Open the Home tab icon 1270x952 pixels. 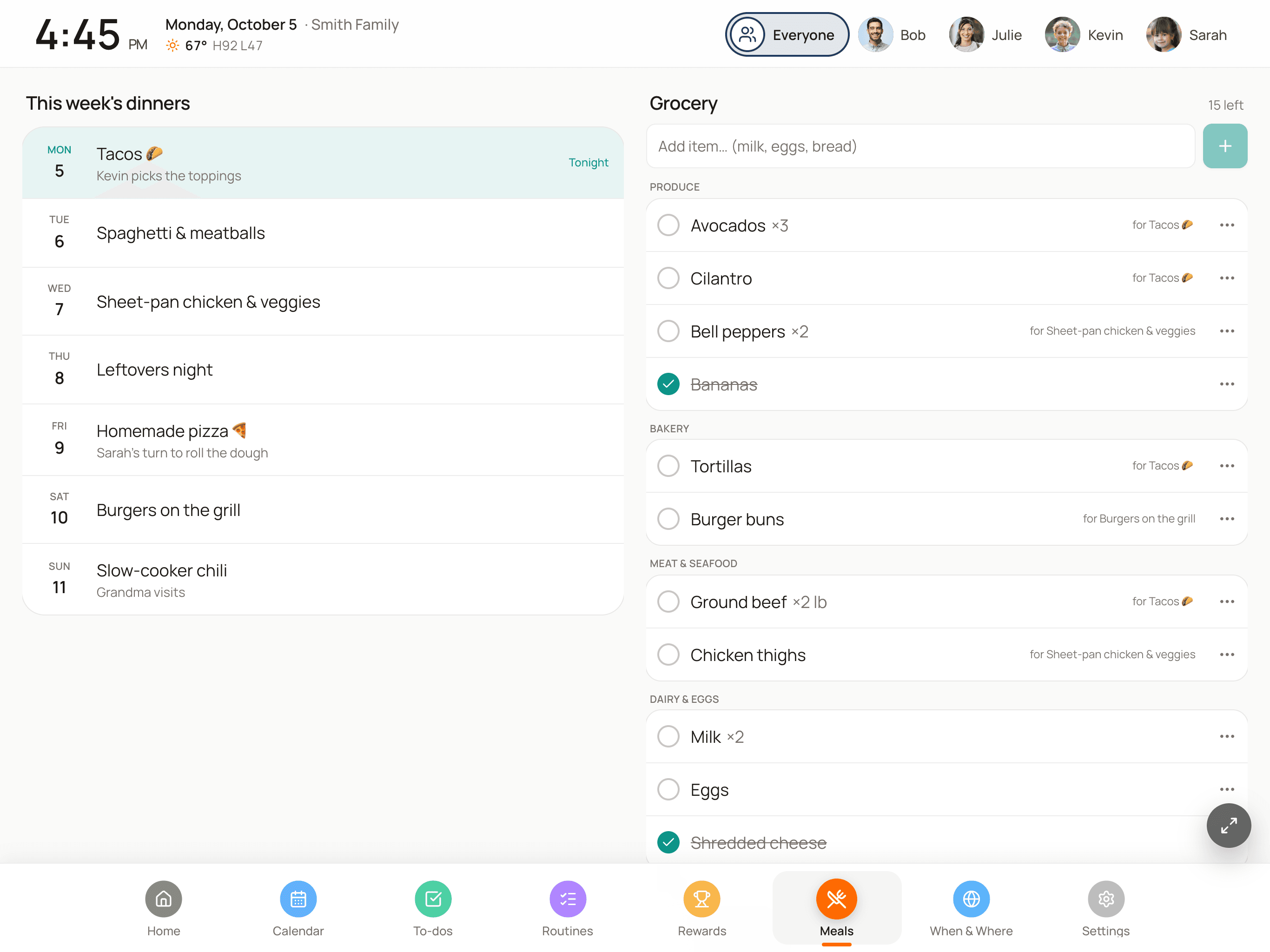(x=163, y=899)
